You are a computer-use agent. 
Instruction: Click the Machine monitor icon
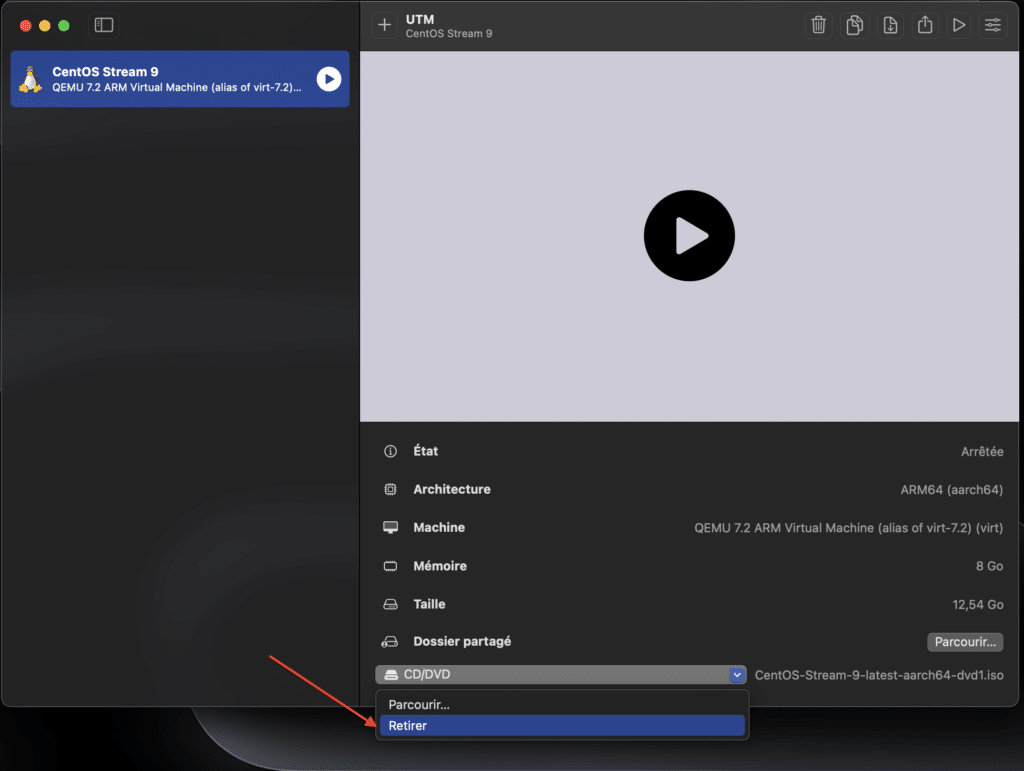[x=390, y=527]
